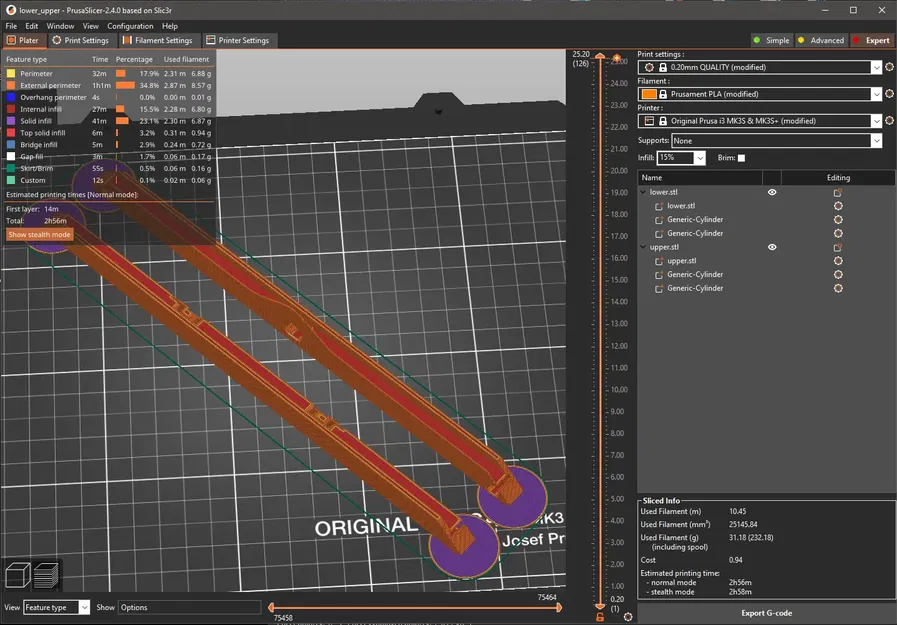897x625 pixels.
Task: Click the gear icon beside the Printer preset
Action: (889, 121)
